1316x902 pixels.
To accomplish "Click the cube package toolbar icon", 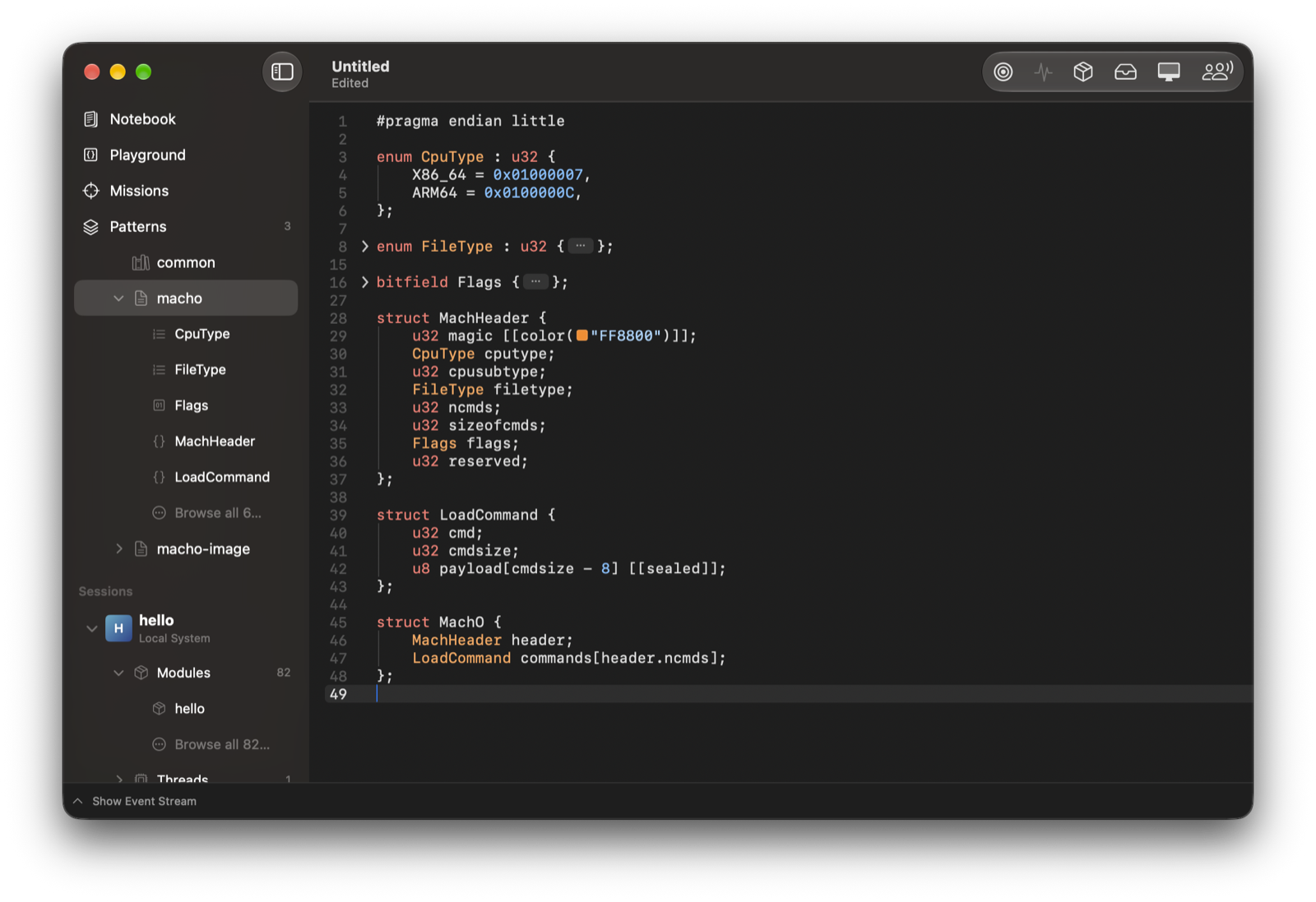I will [1083, 72].
